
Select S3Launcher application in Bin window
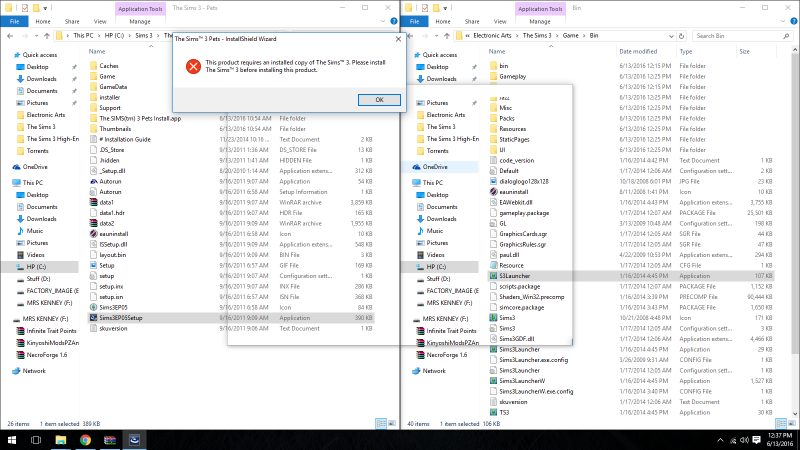click(x=631, y=276)
